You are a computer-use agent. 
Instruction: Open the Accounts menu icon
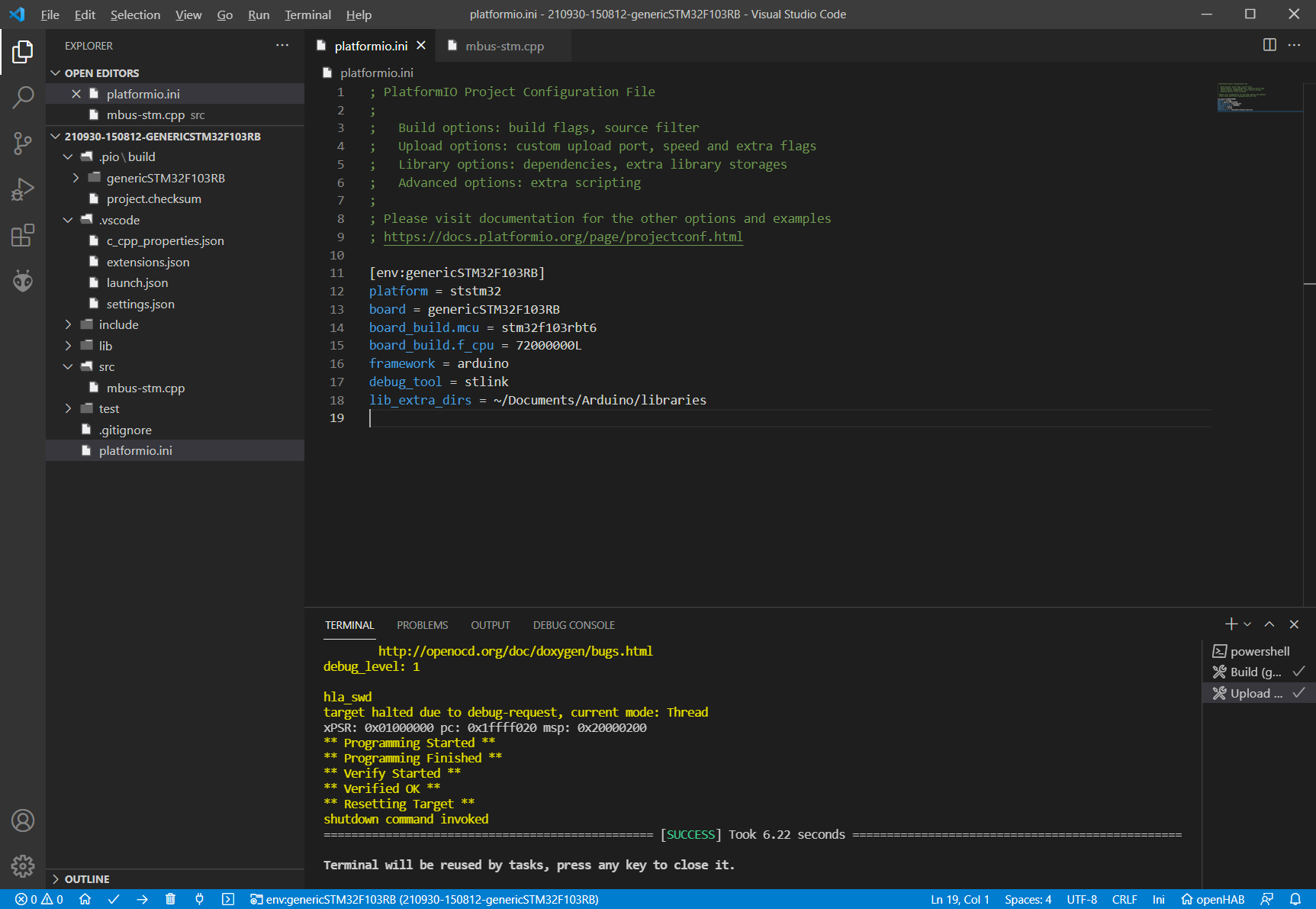click(x=23, y=820)
